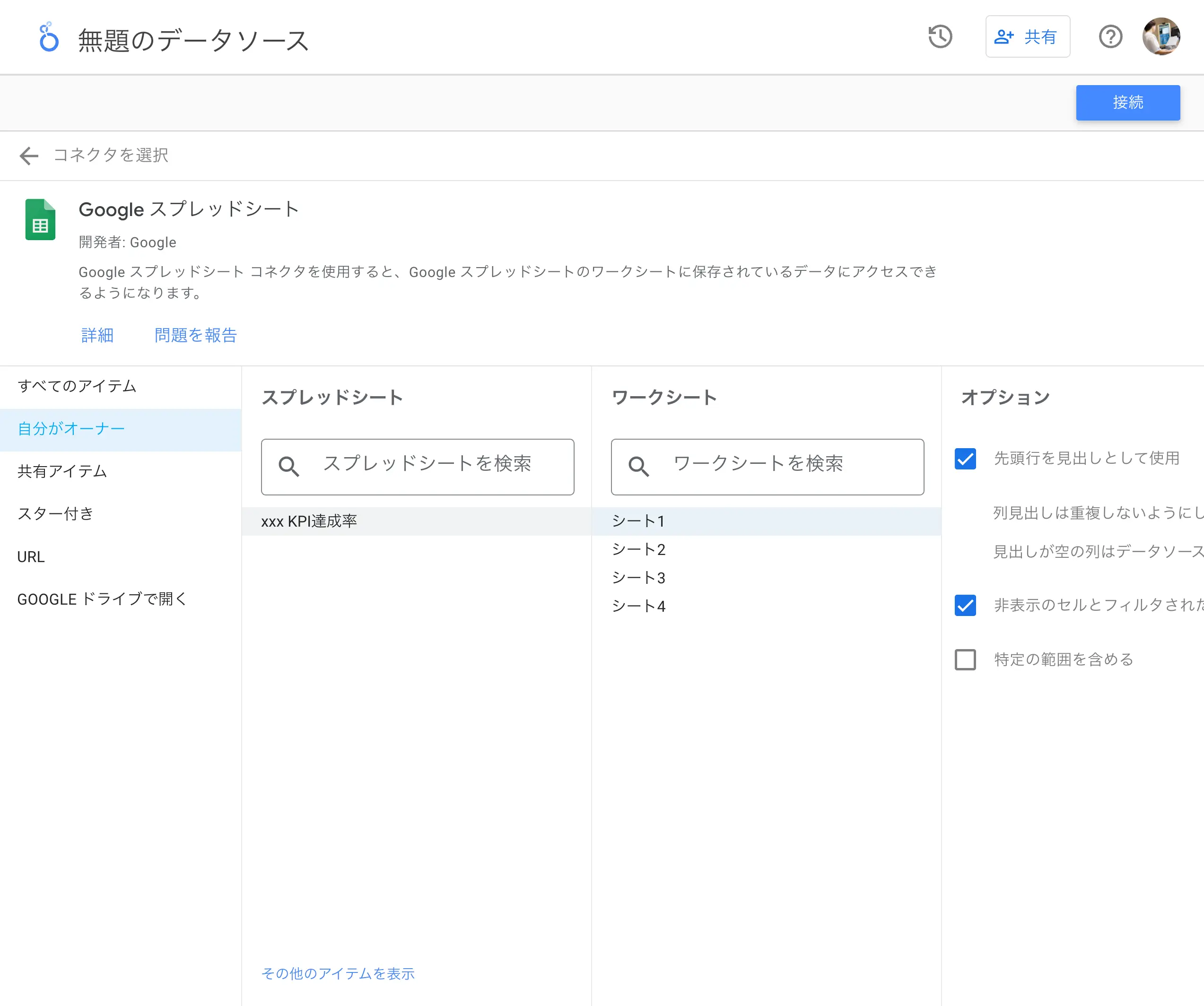The image size is (1204, 1006).
Task: Open the 問題を報告 link
Action: (195, 335)
